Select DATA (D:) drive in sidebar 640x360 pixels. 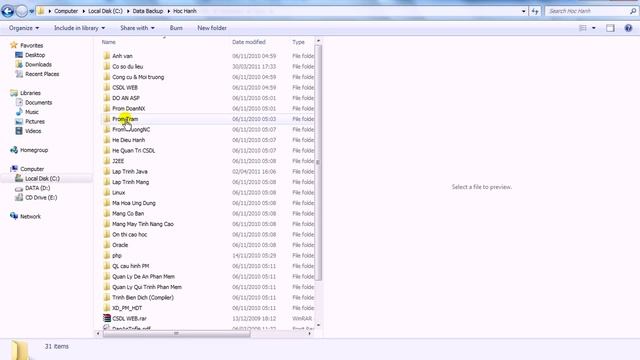(x=38, y=188)
